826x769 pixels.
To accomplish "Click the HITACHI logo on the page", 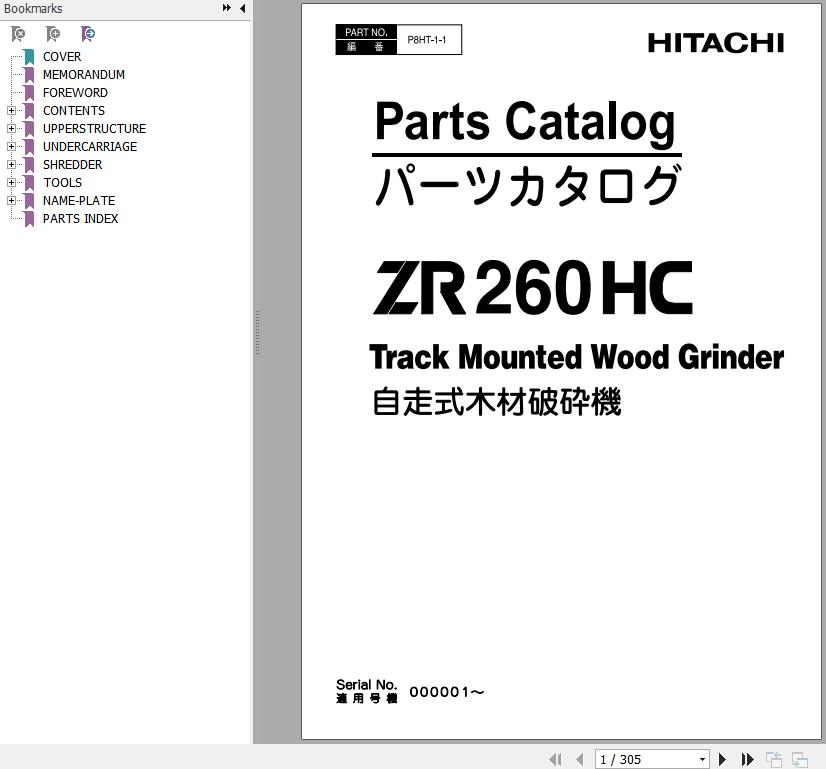I will [x=716, y=43].
